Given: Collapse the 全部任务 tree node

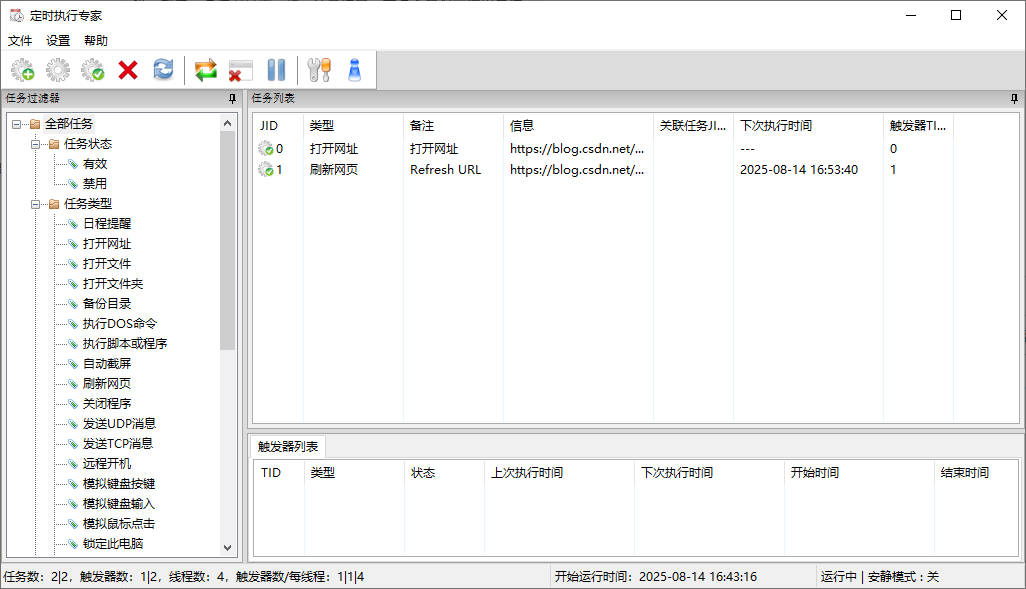Looking at the screenshot, I should [x=16, y=124].
